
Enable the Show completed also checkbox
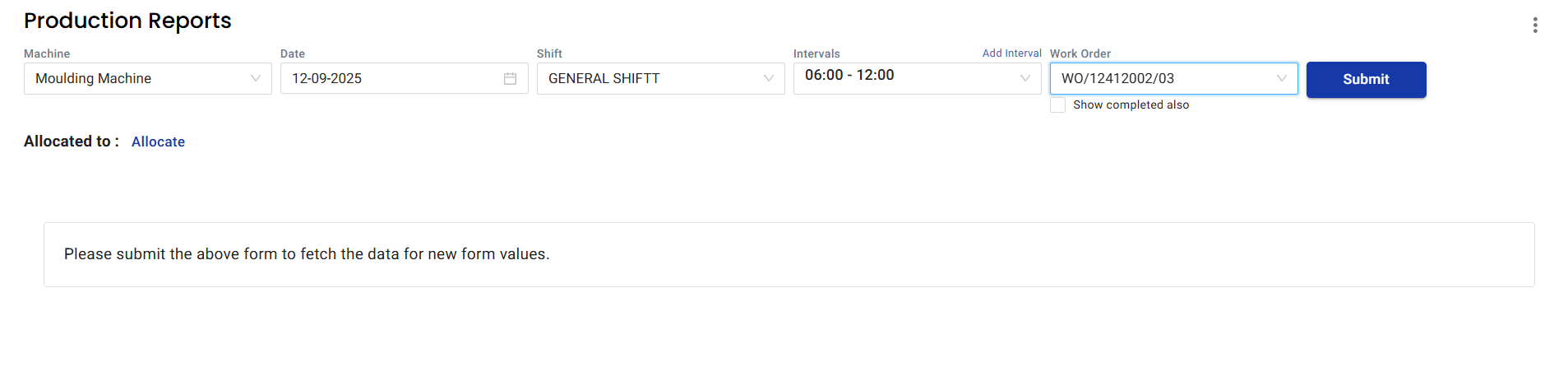(1058, 105)
